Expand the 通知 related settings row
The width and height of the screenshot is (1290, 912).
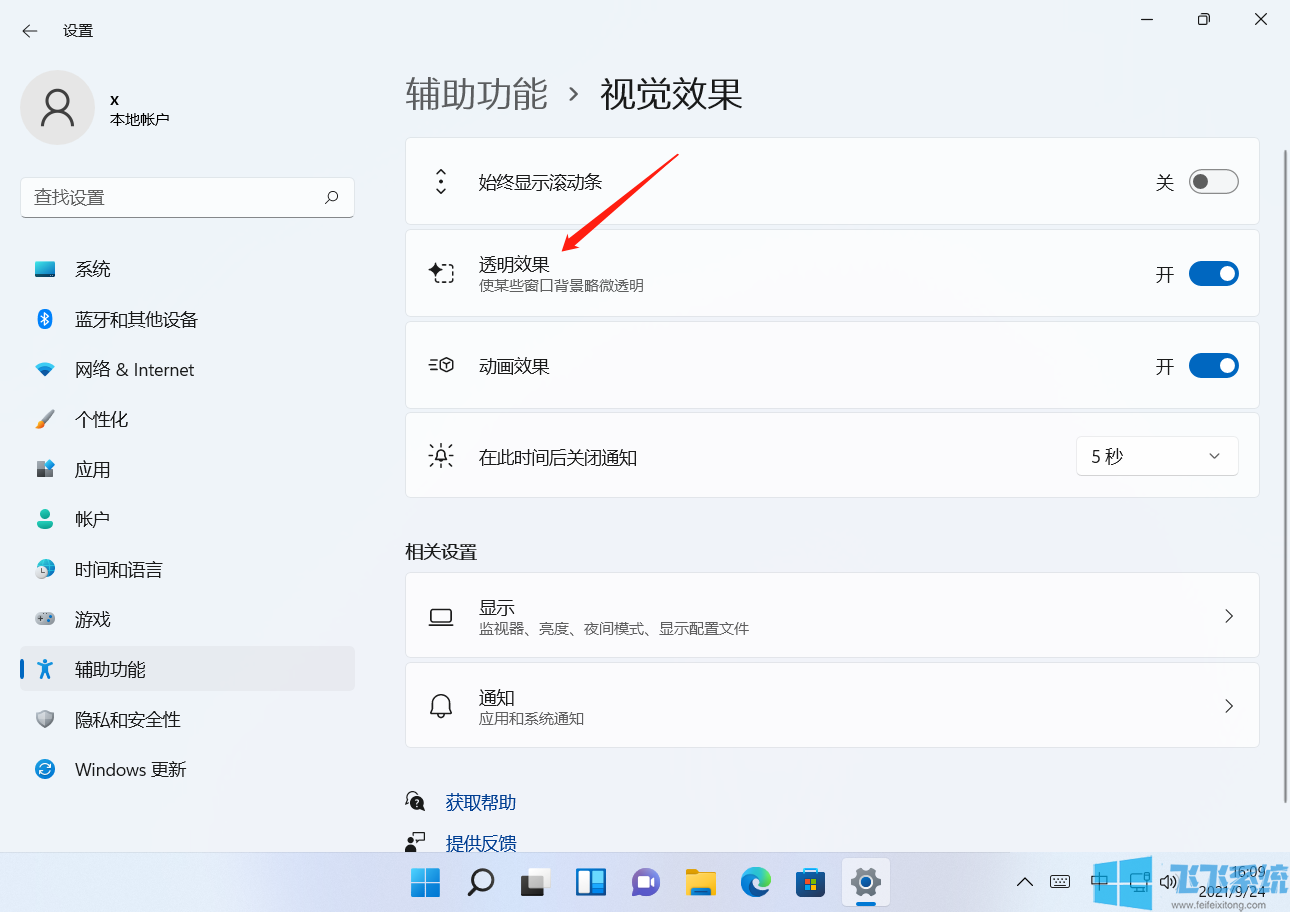pos(830,705)
